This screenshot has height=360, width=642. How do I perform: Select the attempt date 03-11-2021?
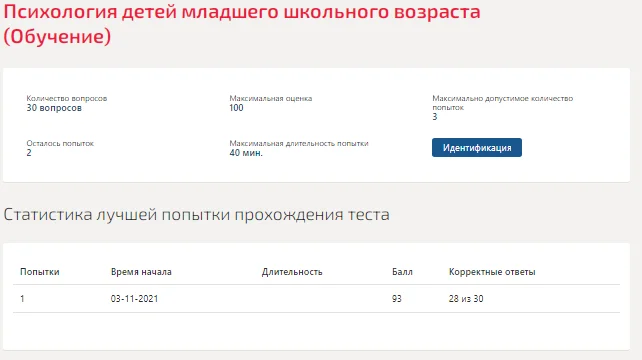[134, 299]
